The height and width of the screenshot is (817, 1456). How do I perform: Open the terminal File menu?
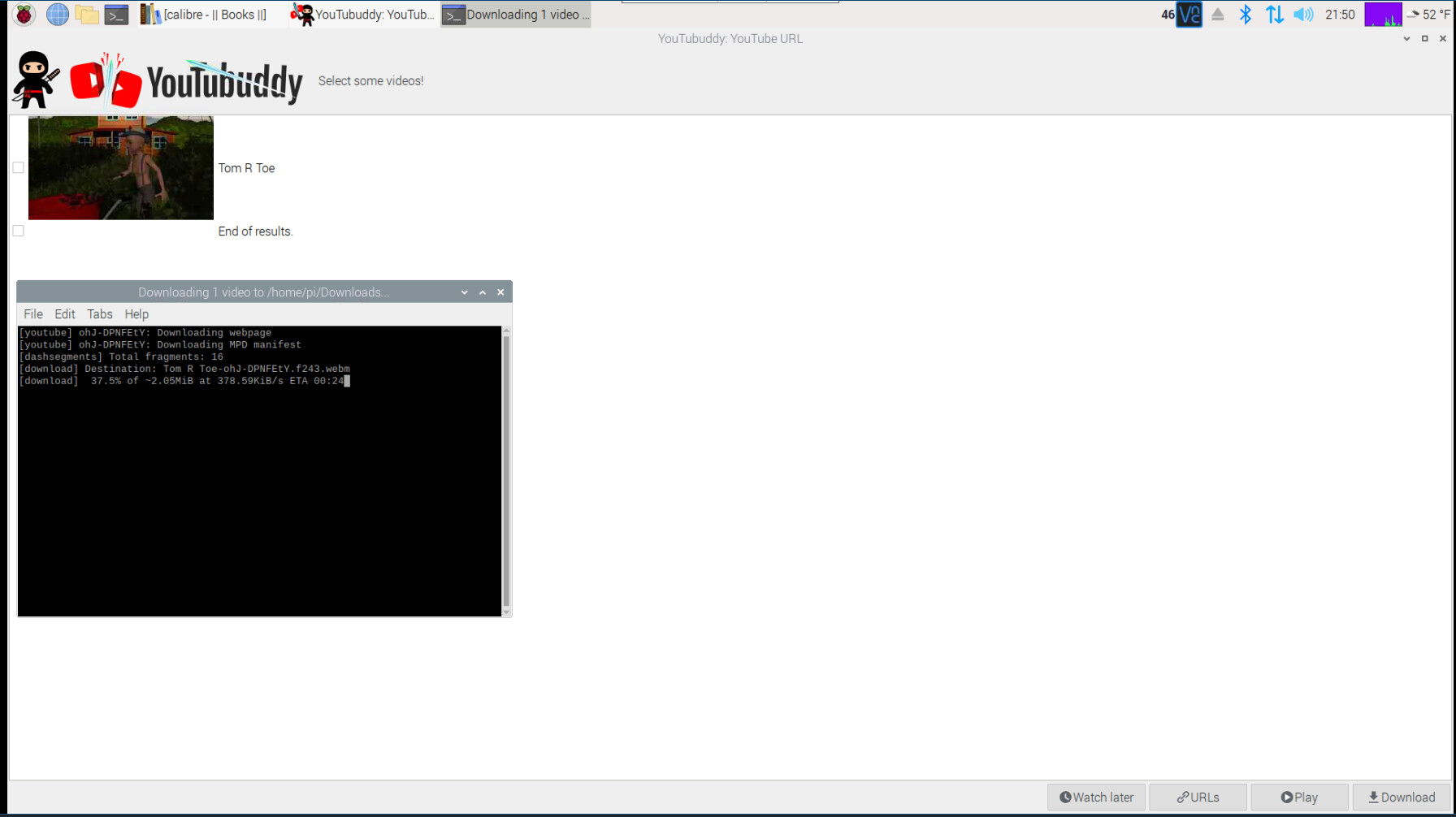pos(33,314)
